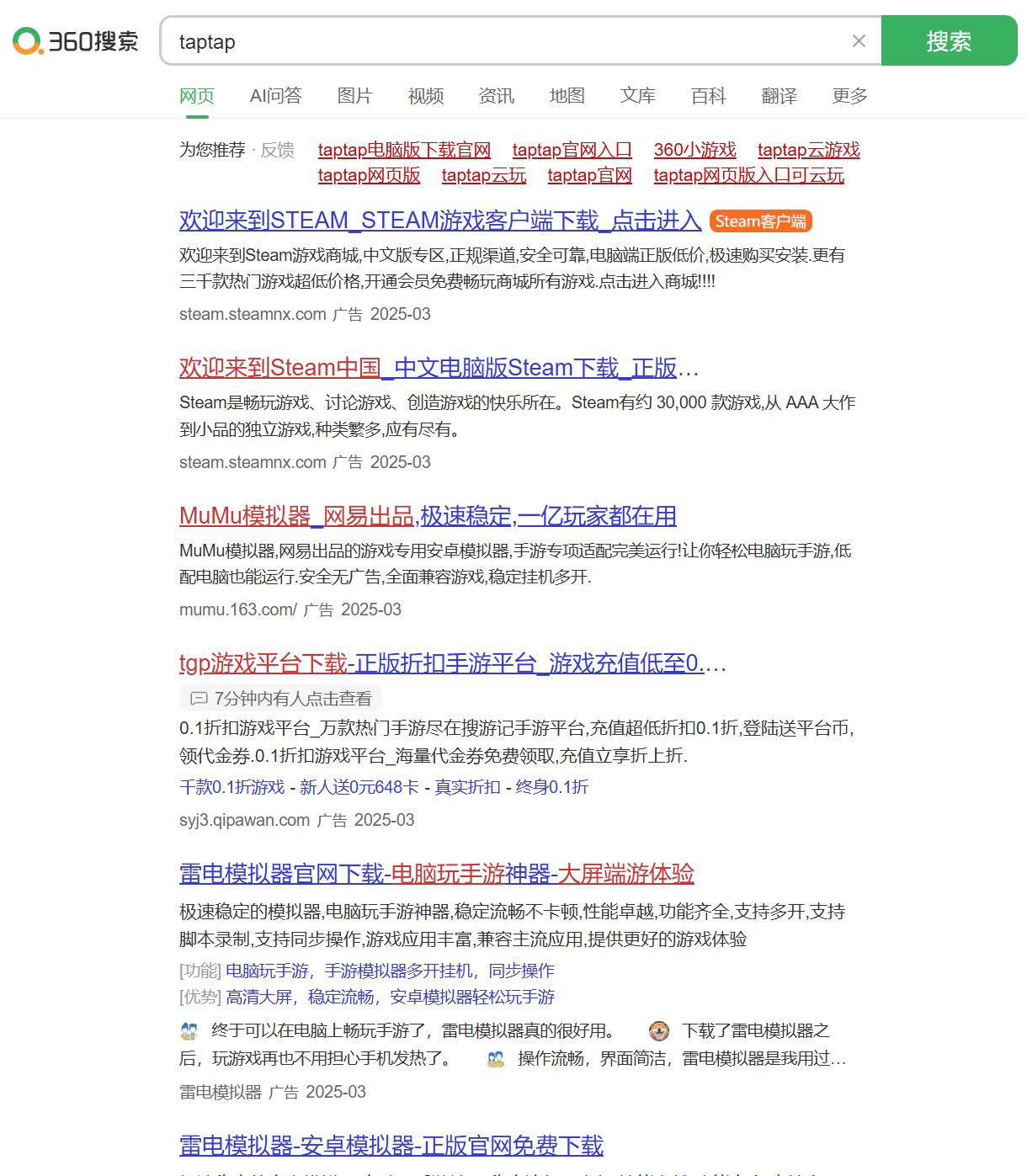Viewport: 1027px width, 1176px height.
Task: Click the round face emoji icon beside 下载了雷电模拟器
Action: [659, 1030]
